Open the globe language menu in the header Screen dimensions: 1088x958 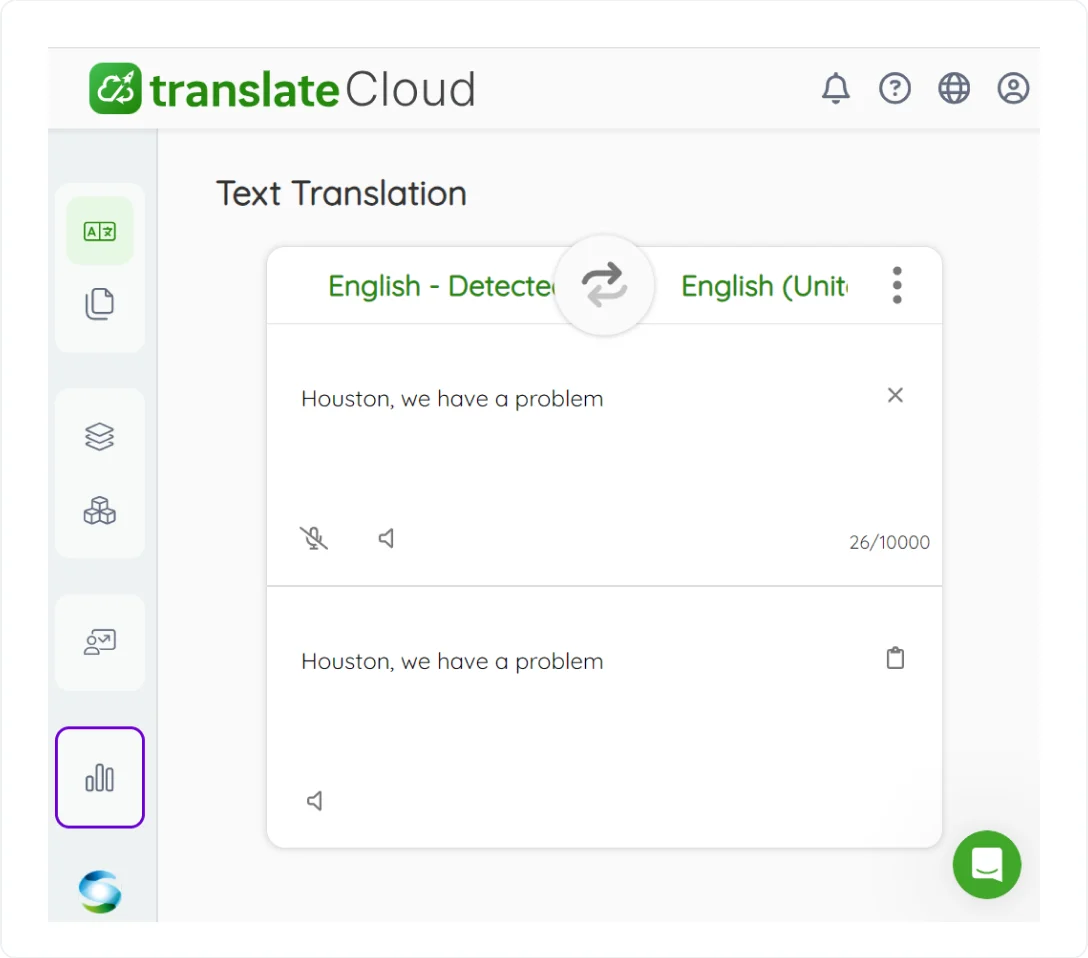point(954,88)
